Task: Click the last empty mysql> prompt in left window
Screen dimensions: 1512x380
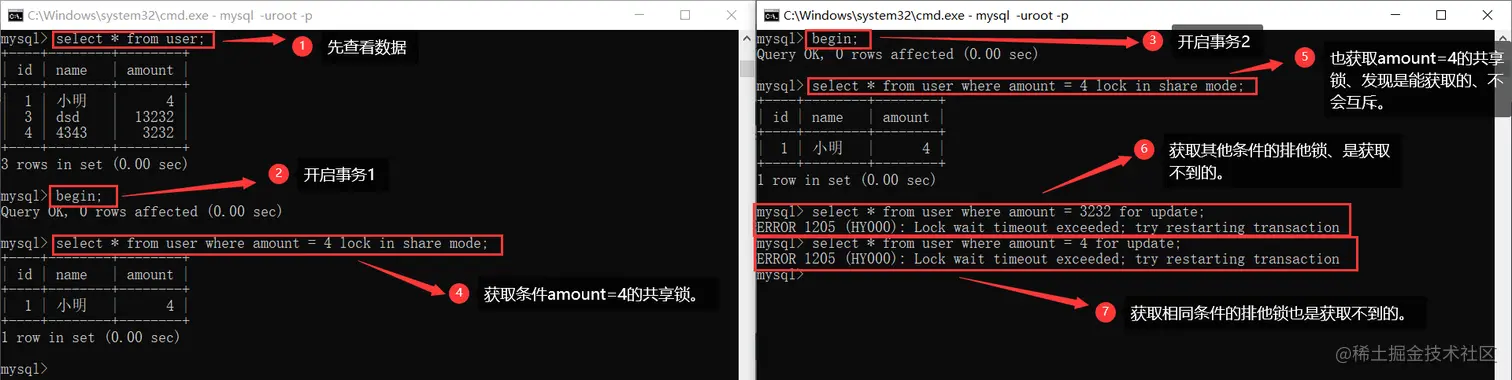Action: [24, 369]
